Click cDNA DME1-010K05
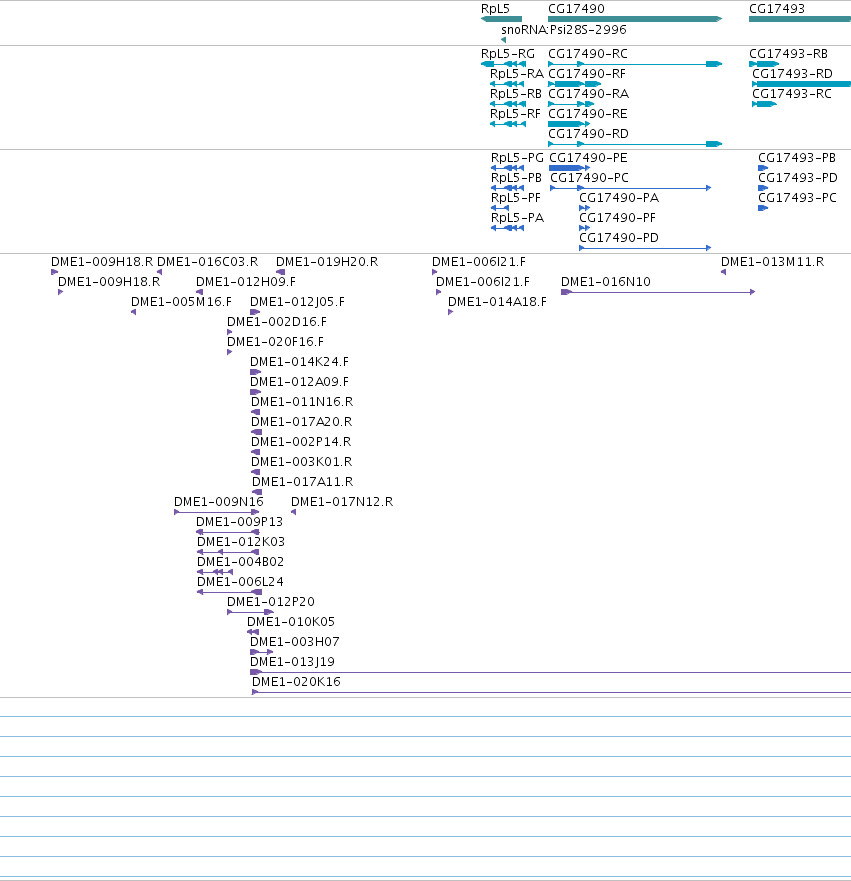The image size is (851, 881). click(253, 632)
